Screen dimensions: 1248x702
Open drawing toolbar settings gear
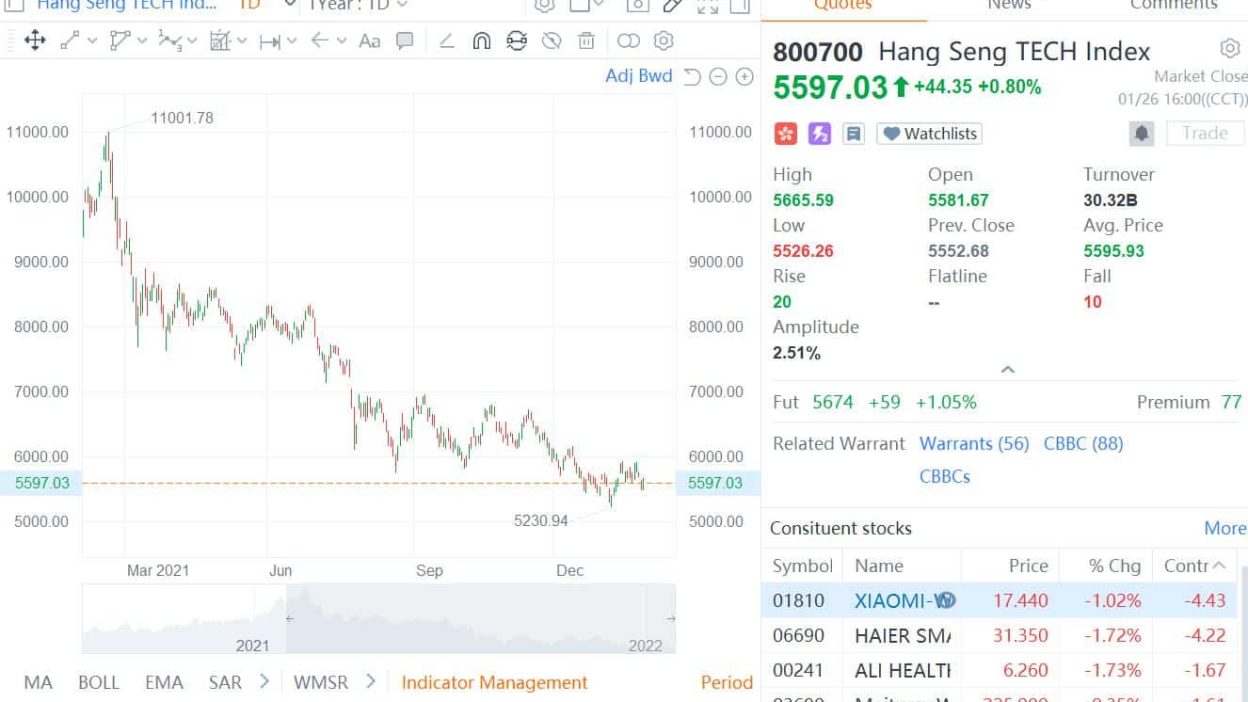point(663,41)
